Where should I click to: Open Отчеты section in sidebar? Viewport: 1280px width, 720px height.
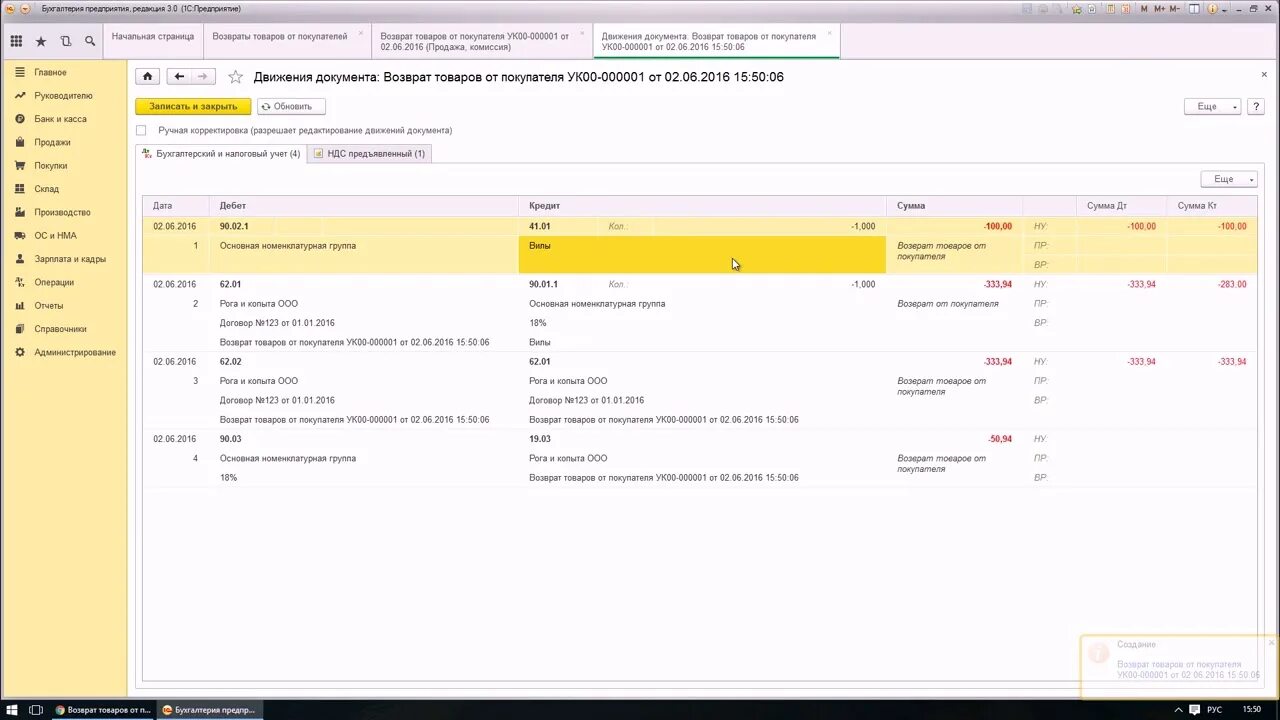coord(49,306)
